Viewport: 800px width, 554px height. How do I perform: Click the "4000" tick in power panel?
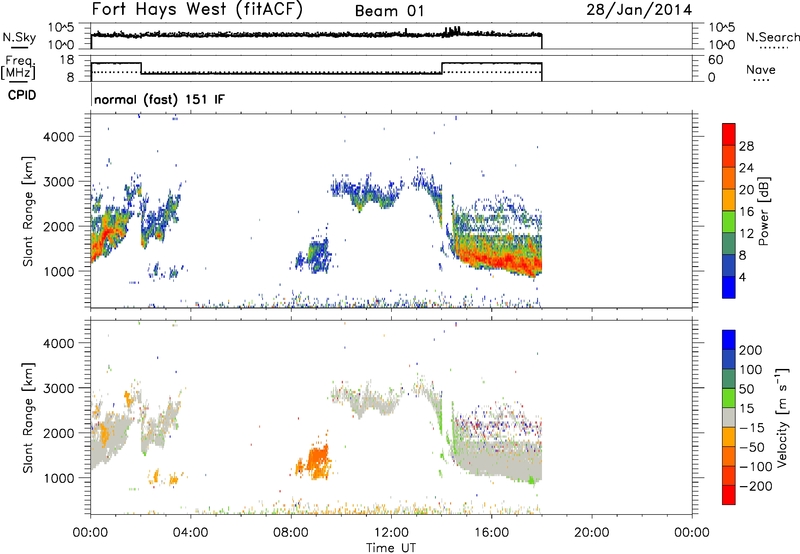(58, 137)
